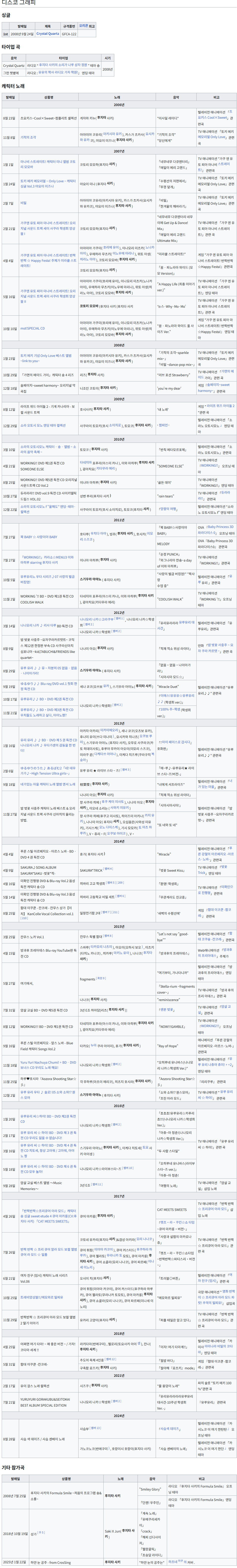The height and width of the screenshot is (1568, 237).
Task: Click the "2007년" year row
Action: tap(118, 151)
